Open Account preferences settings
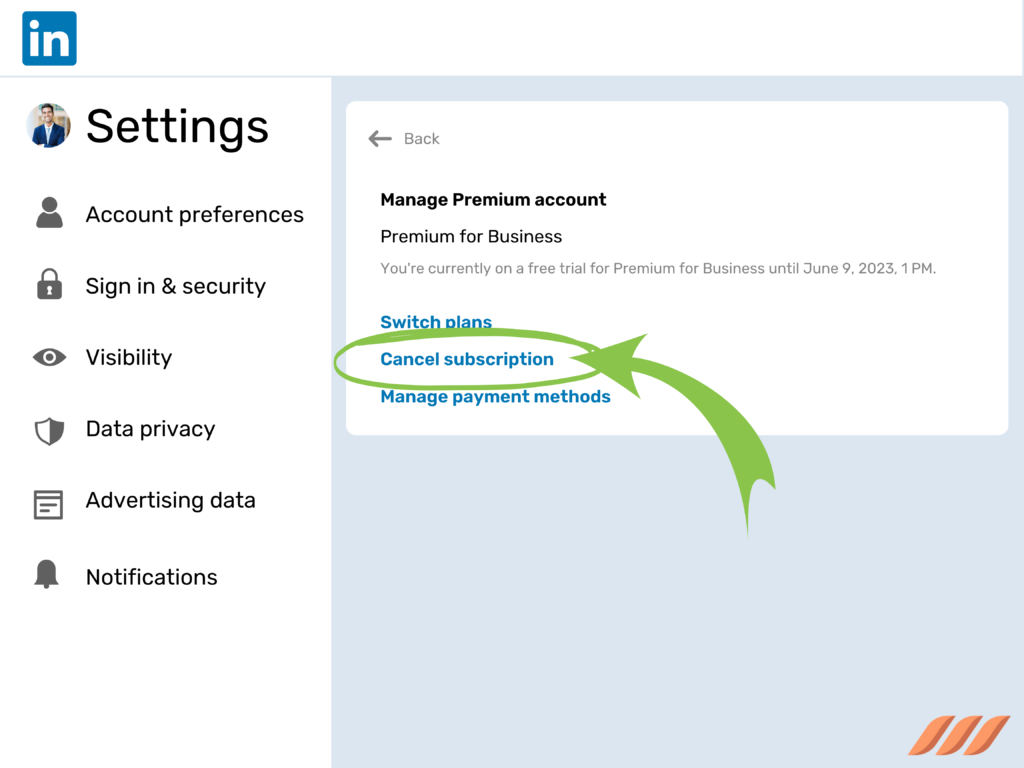 194,214
